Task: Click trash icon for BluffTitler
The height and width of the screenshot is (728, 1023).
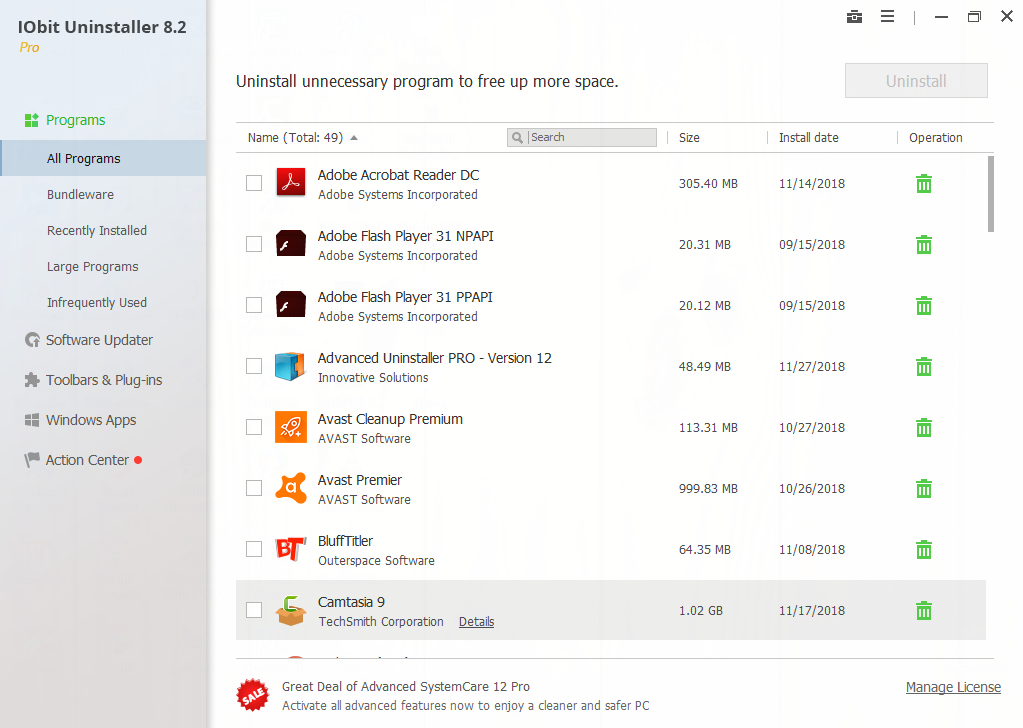Action: (923, 550)
